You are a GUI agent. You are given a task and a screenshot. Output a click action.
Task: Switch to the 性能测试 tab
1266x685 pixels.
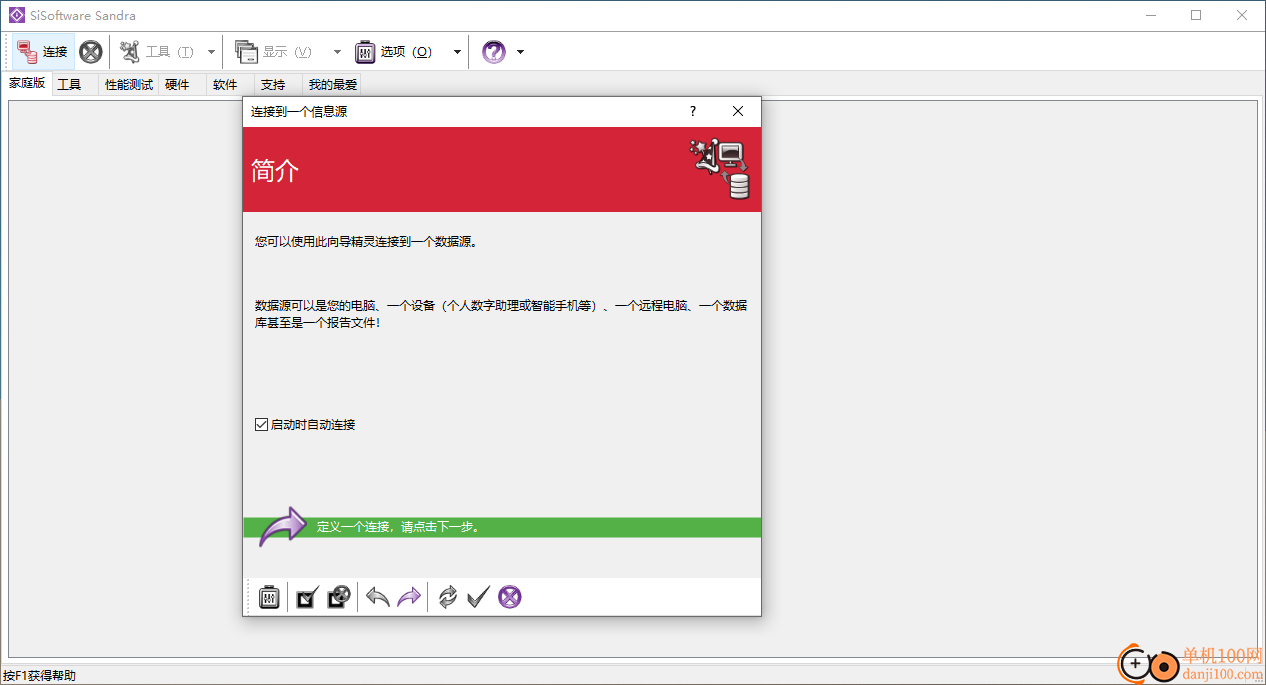[x=129, y=85]
